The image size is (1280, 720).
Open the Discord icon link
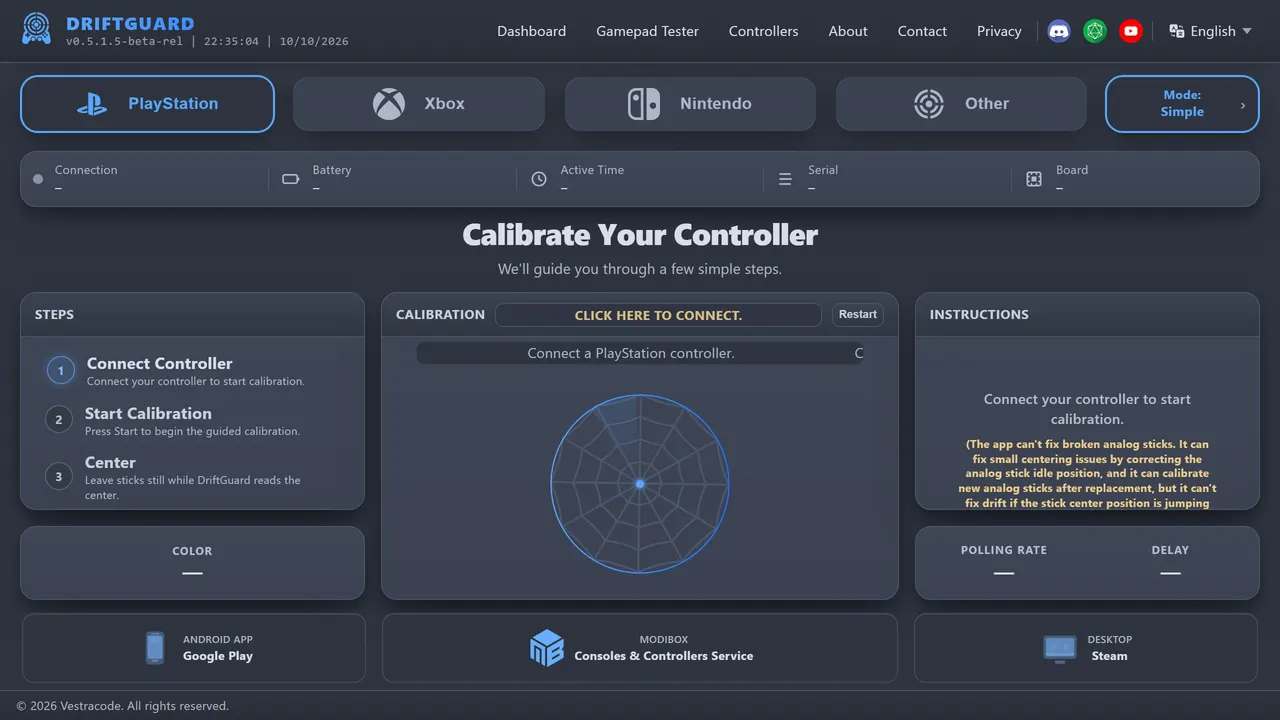1059,31
